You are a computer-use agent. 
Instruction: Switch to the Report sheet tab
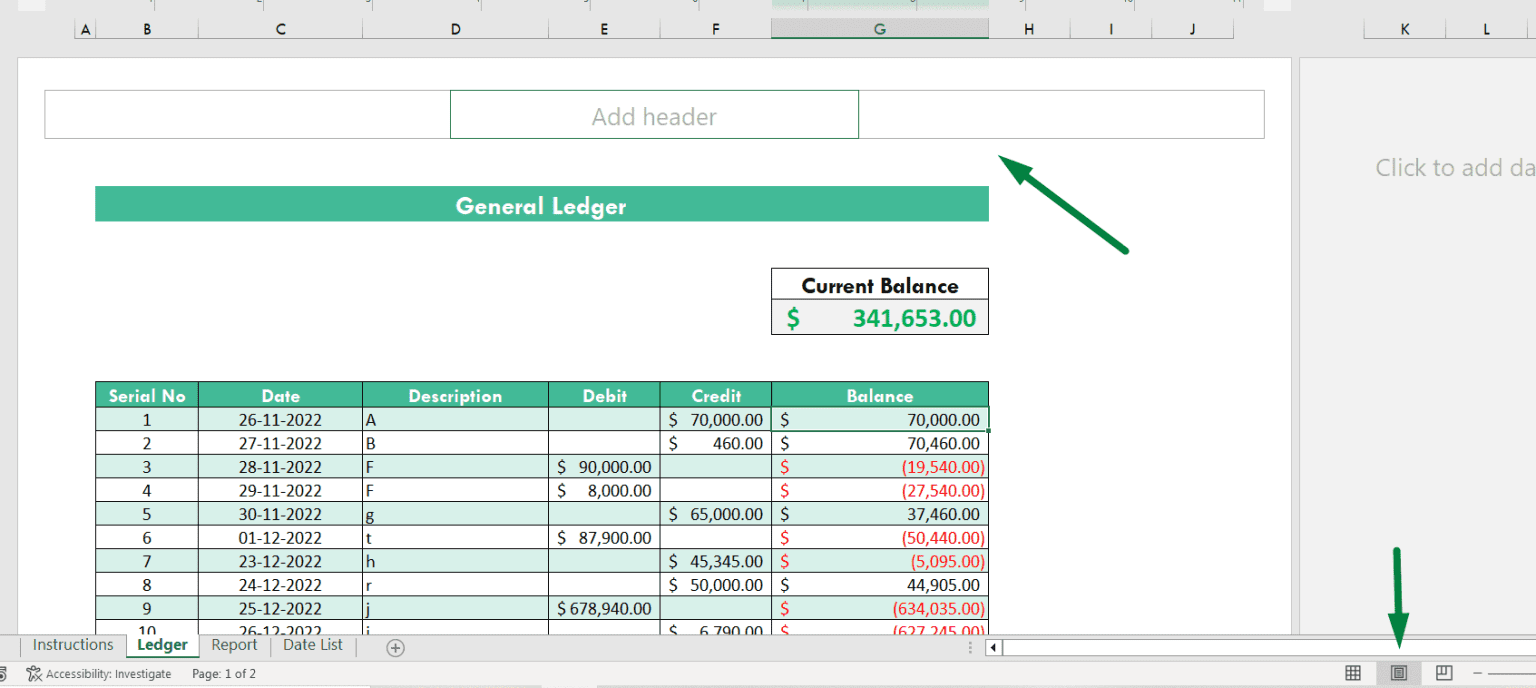[234, 646]
